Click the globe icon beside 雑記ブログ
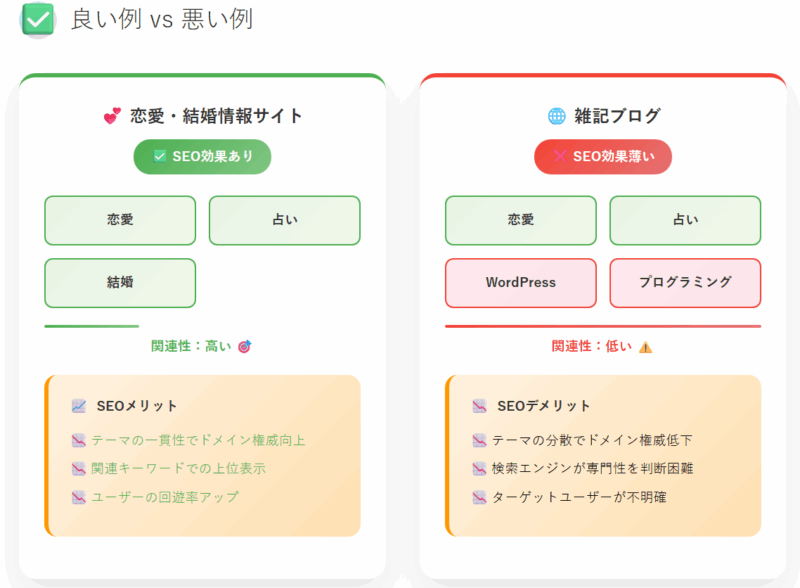 [556, 116]
